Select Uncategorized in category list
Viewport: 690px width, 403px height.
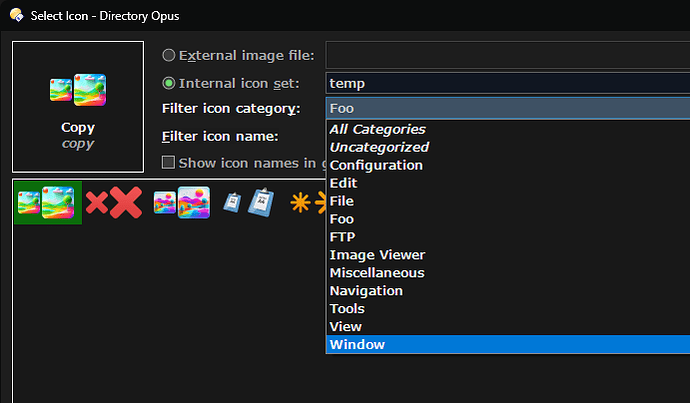[x=379, y=147]
